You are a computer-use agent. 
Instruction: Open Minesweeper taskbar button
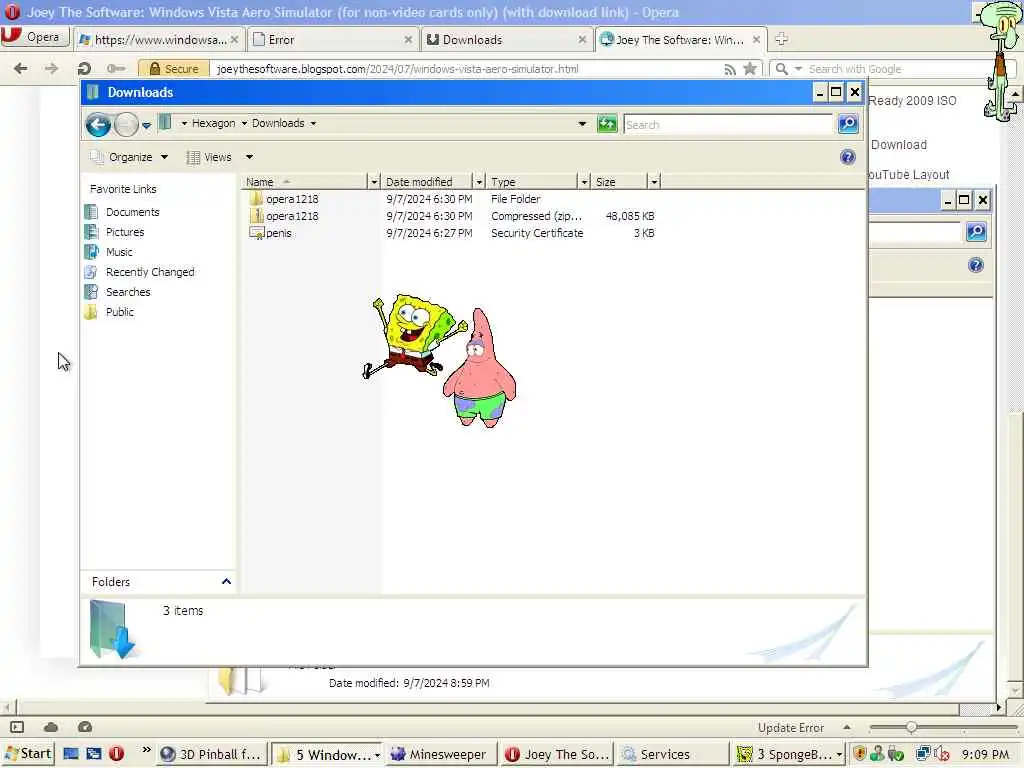click(x=440, y=754)
